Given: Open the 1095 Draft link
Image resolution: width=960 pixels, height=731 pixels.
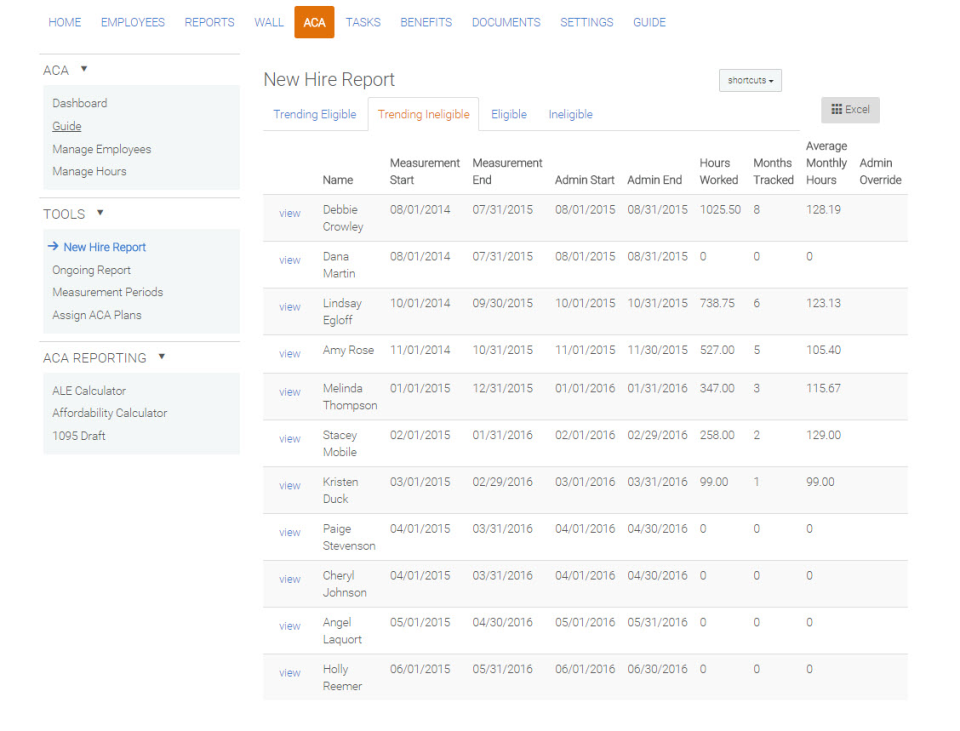Looking at the screenshot, I should [78, 436].
